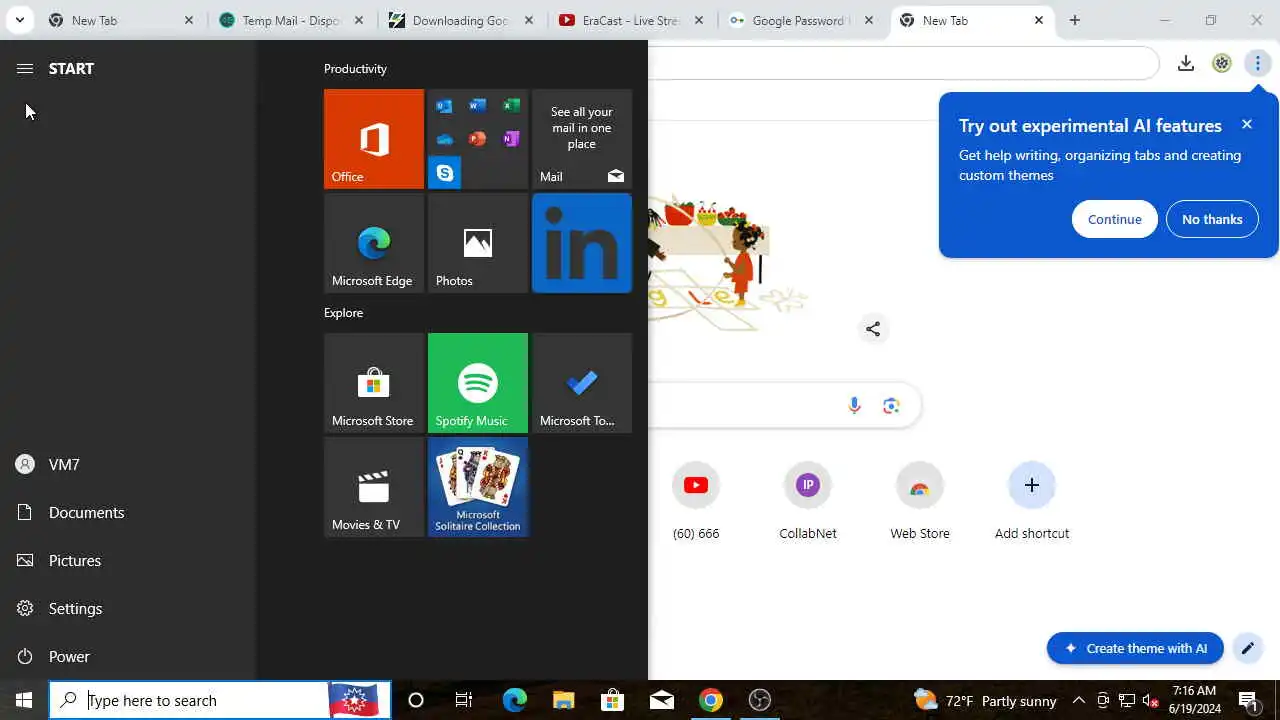Viewport: 1280px width, 720px height.
Task: Open the search highlights icon in taskbar search box
Action: [354, 700]
